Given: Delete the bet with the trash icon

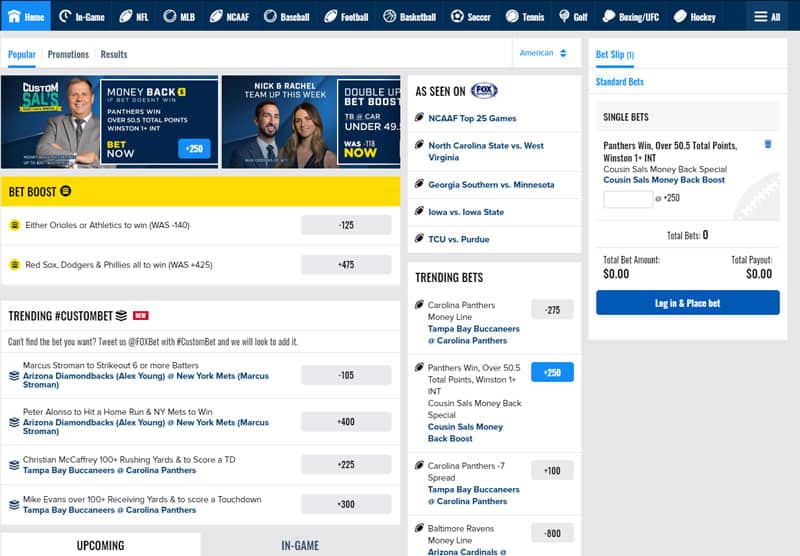Looking at the screenshot, I should [x=768, y=144].
